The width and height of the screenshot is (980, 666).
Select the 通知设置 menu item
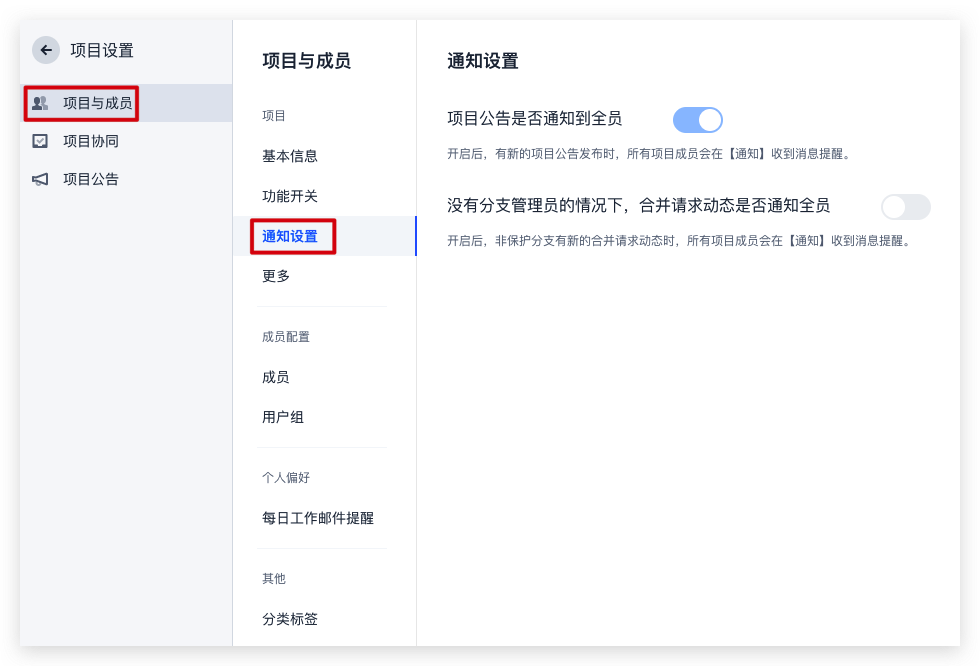(290, 236)
